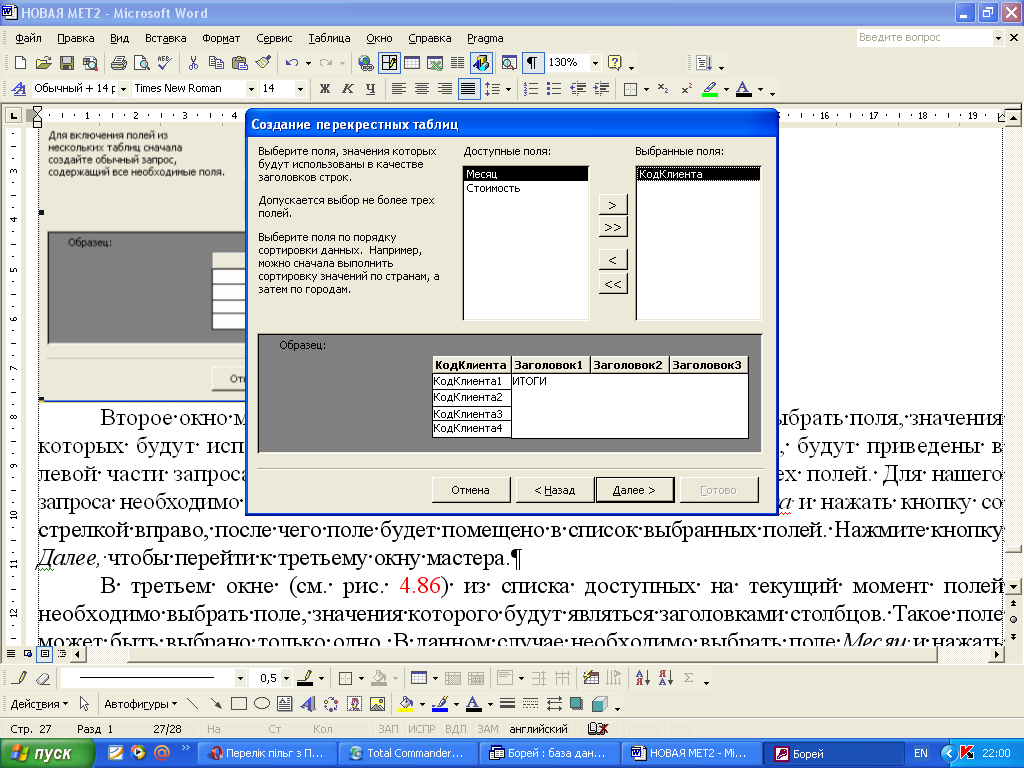The image size is (1024, 768).
Task: Open the Times New Roman font dropdown
Action: click(x=251, y=89)
